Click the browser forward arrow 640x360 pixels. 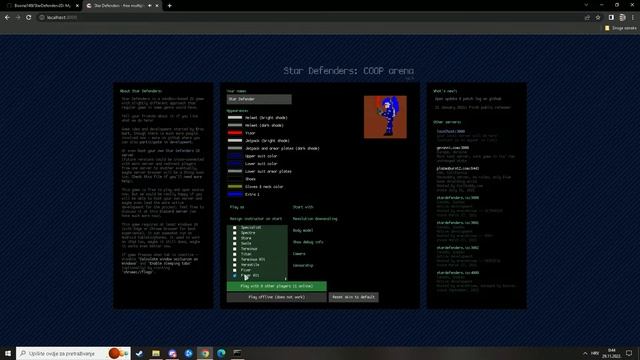point(18,18)
